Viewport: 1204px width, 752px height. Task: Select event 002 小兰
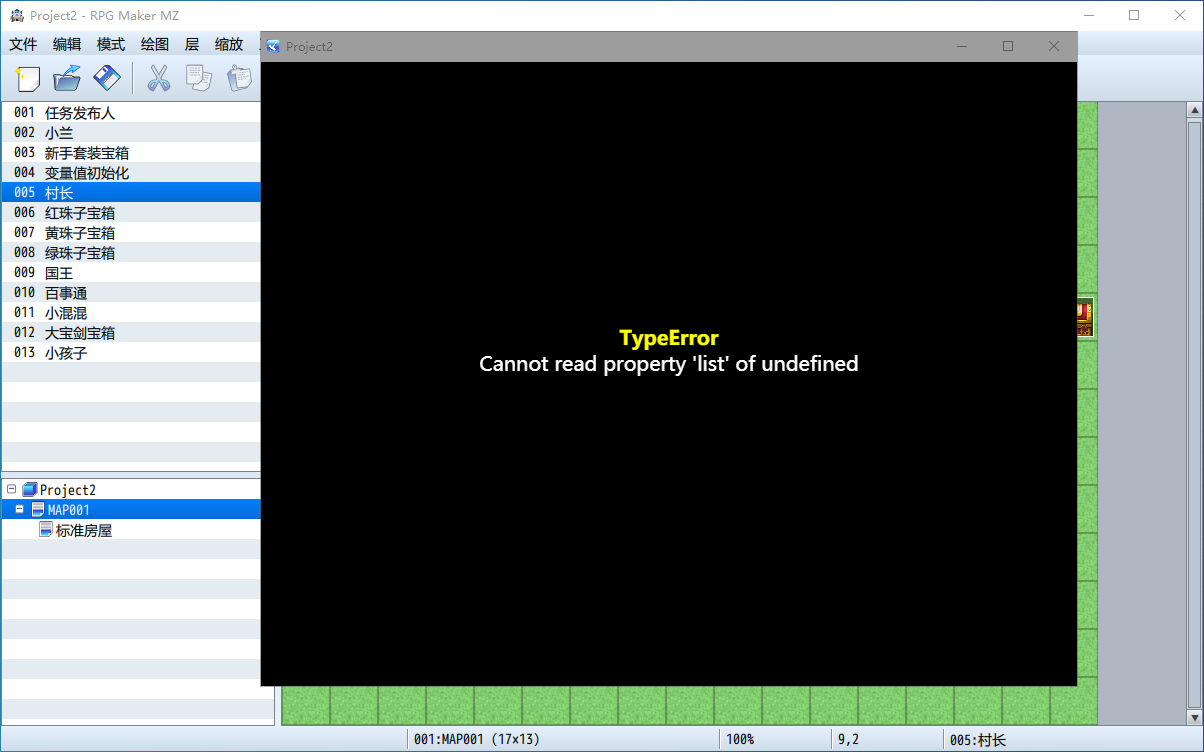pyautogui.click(x=131, y=133)
